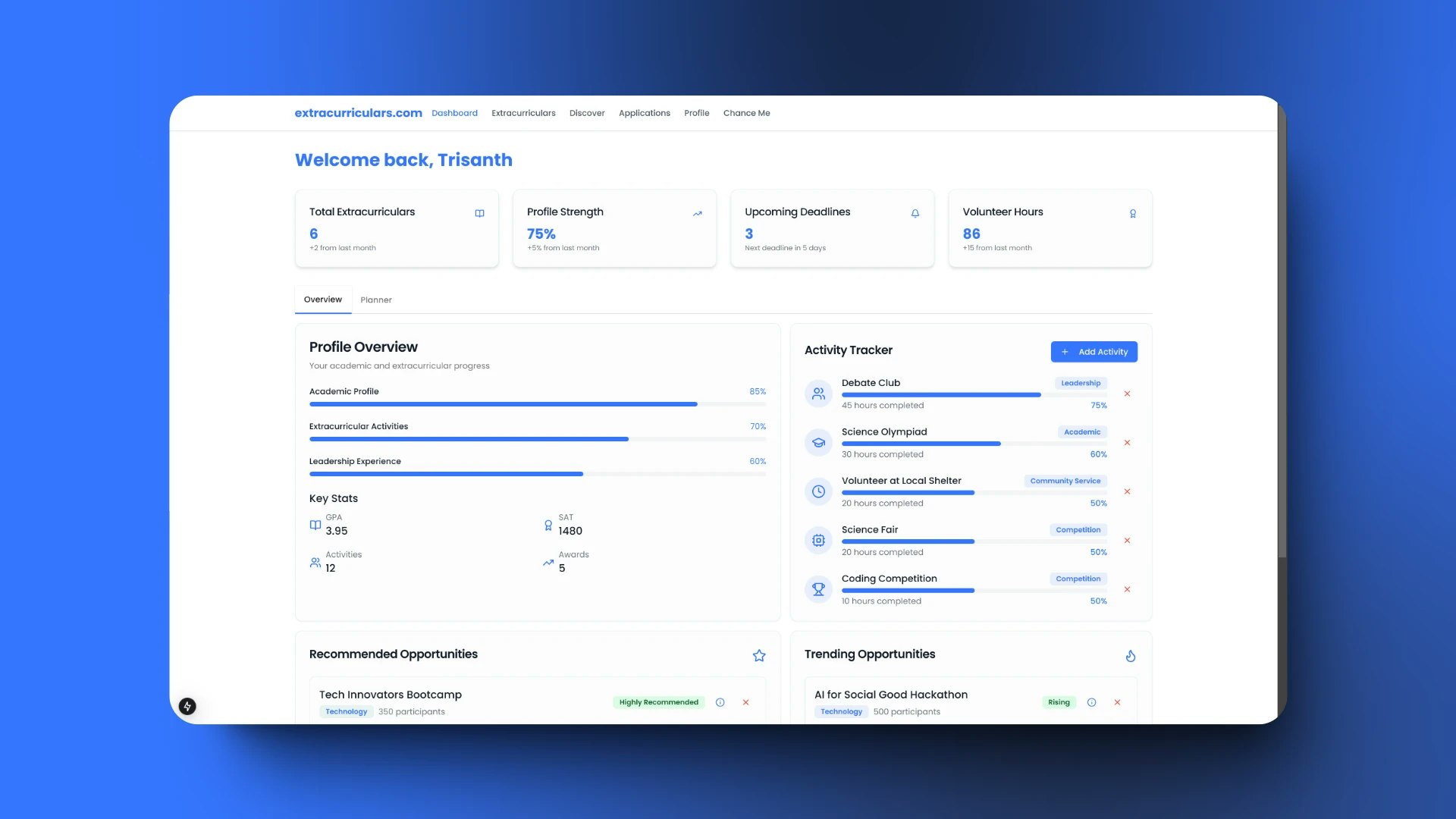Screen dimensions: 1456x819
Task: Click the flame icon in Trending Opportunities
Action: click(x=1130, y=655)
